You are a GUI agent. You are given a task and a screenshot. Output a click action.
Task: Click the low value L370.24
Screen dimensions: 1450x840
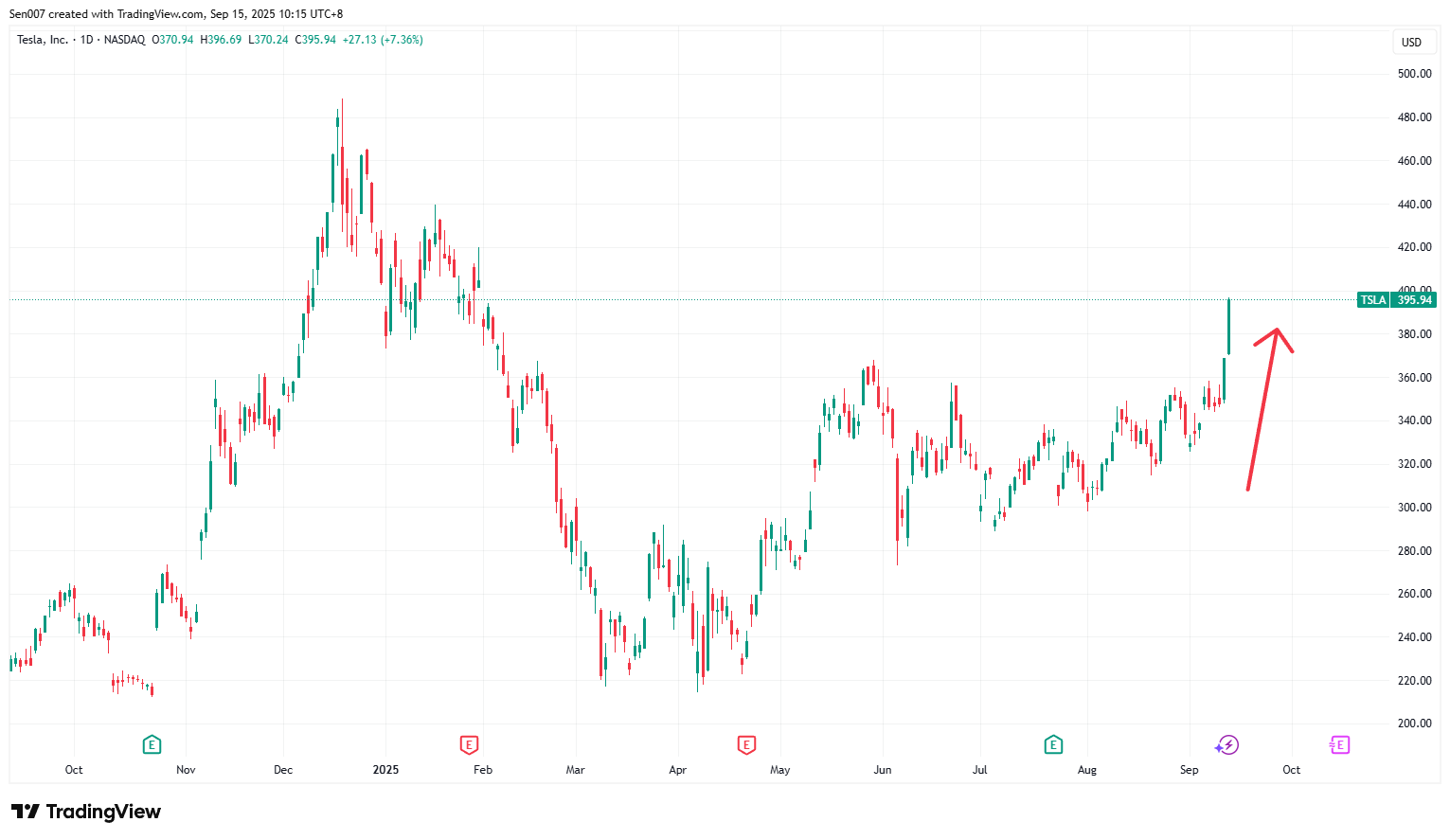(x=268, y=40)
